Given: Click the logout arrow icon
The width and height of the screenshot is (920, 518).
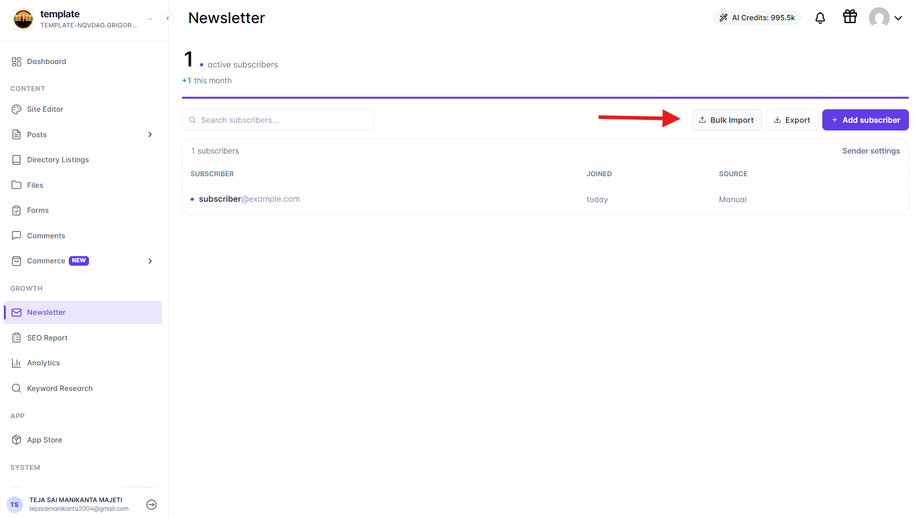Looking at the screenshot, I should coord(151,505).
